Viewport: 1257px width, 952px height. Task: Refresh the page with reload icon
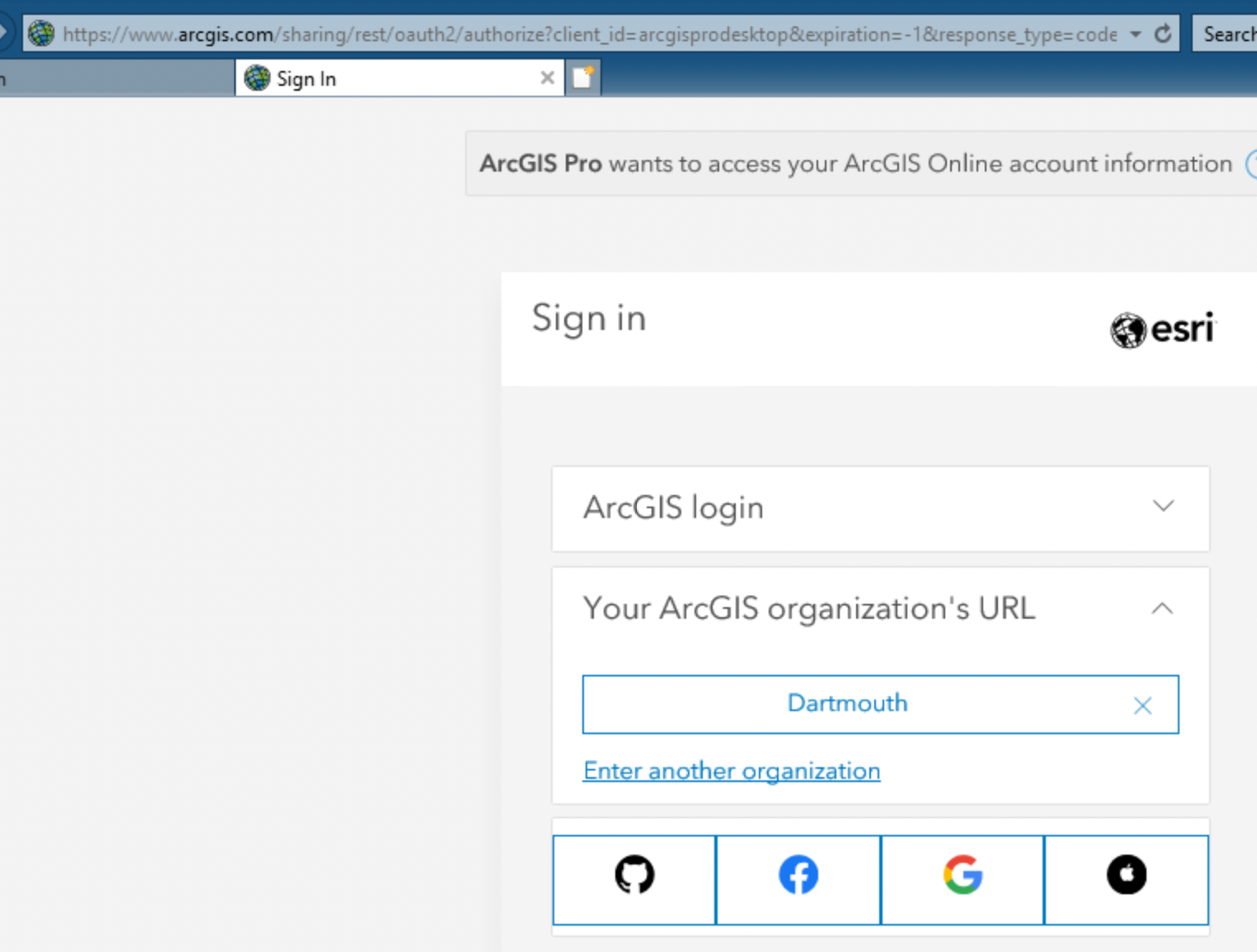pyautogui.click(x=1163, y=34)
